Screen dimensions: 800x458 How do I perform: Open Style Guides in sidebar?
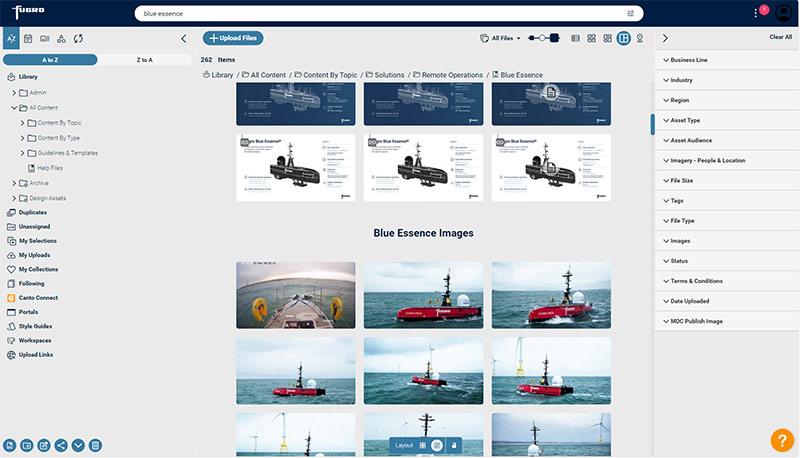tap(35, 326)
